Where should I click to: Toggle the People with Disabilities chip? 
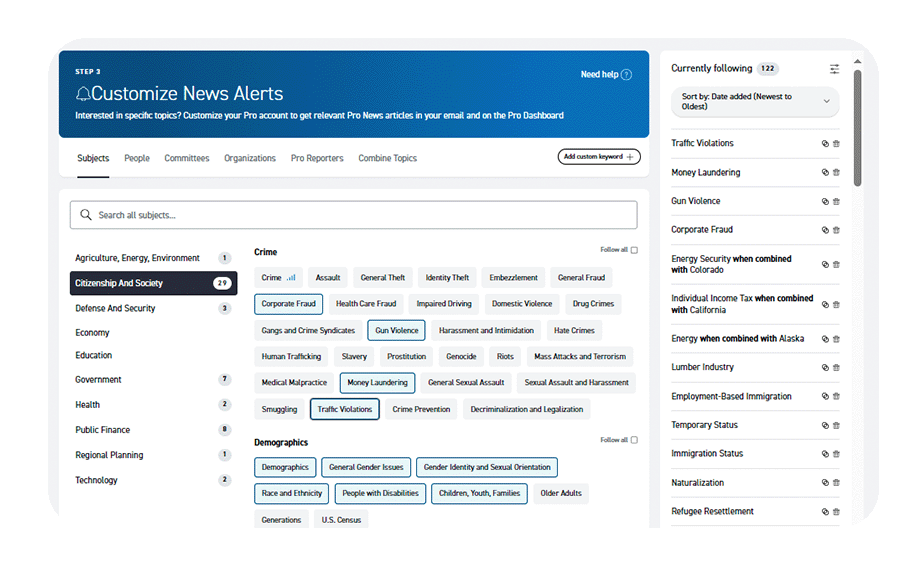(380, 493)
